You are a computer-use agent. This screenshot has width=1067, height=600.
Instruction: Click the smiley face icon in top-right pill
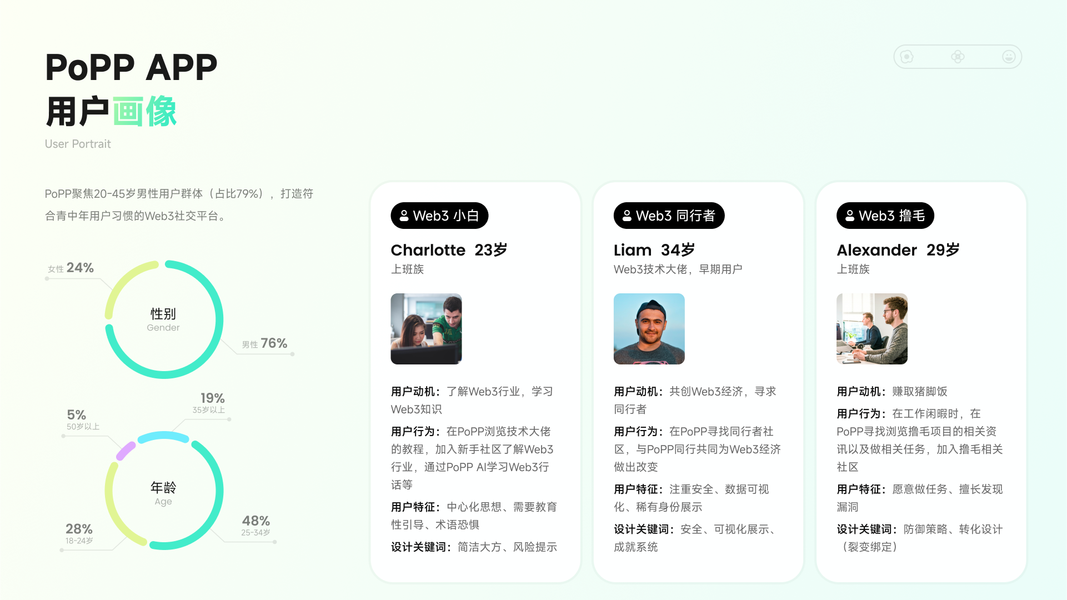click(x=1008, y=57)
